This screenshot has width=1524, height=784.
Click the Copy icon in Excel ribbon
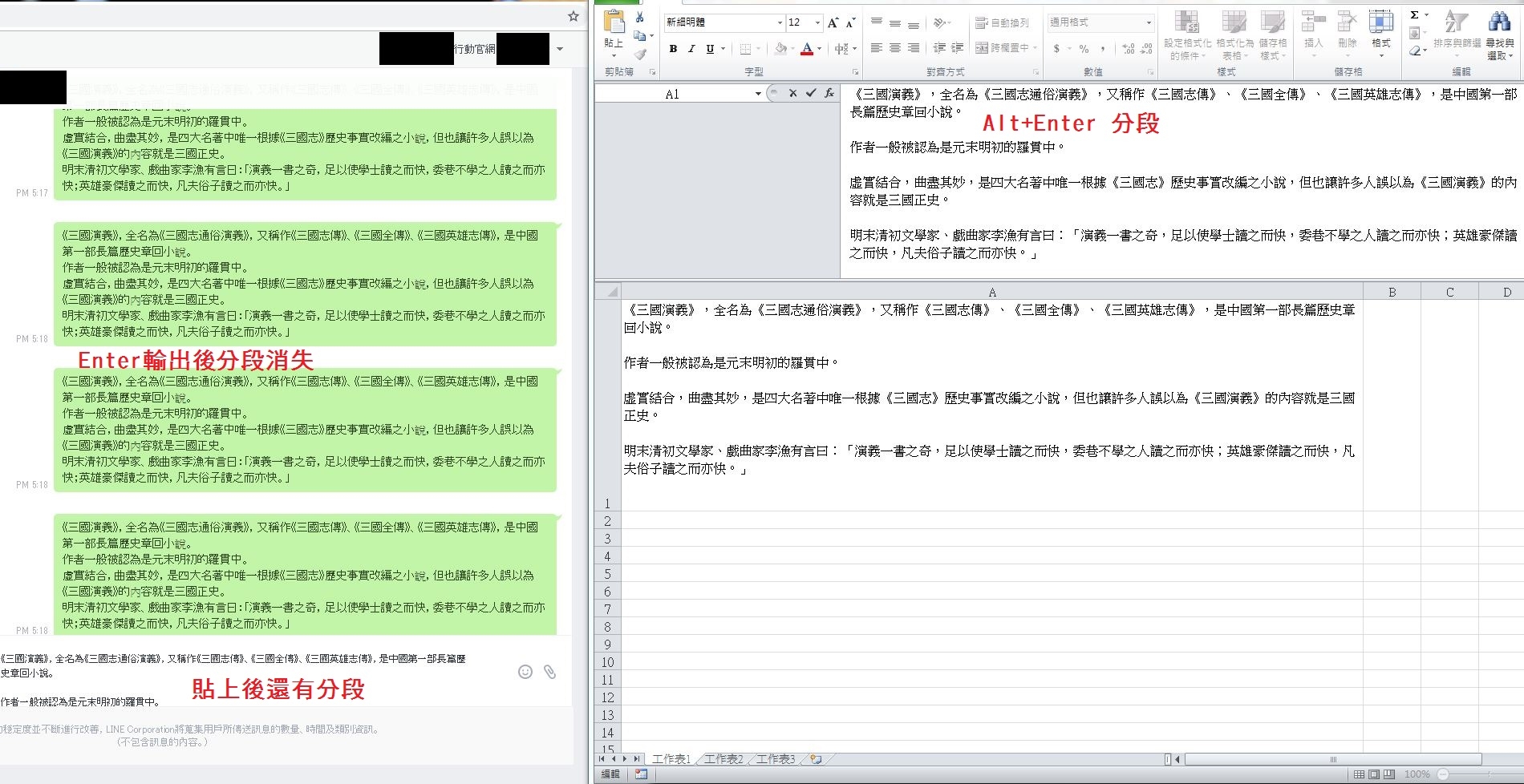coord(639,36)
